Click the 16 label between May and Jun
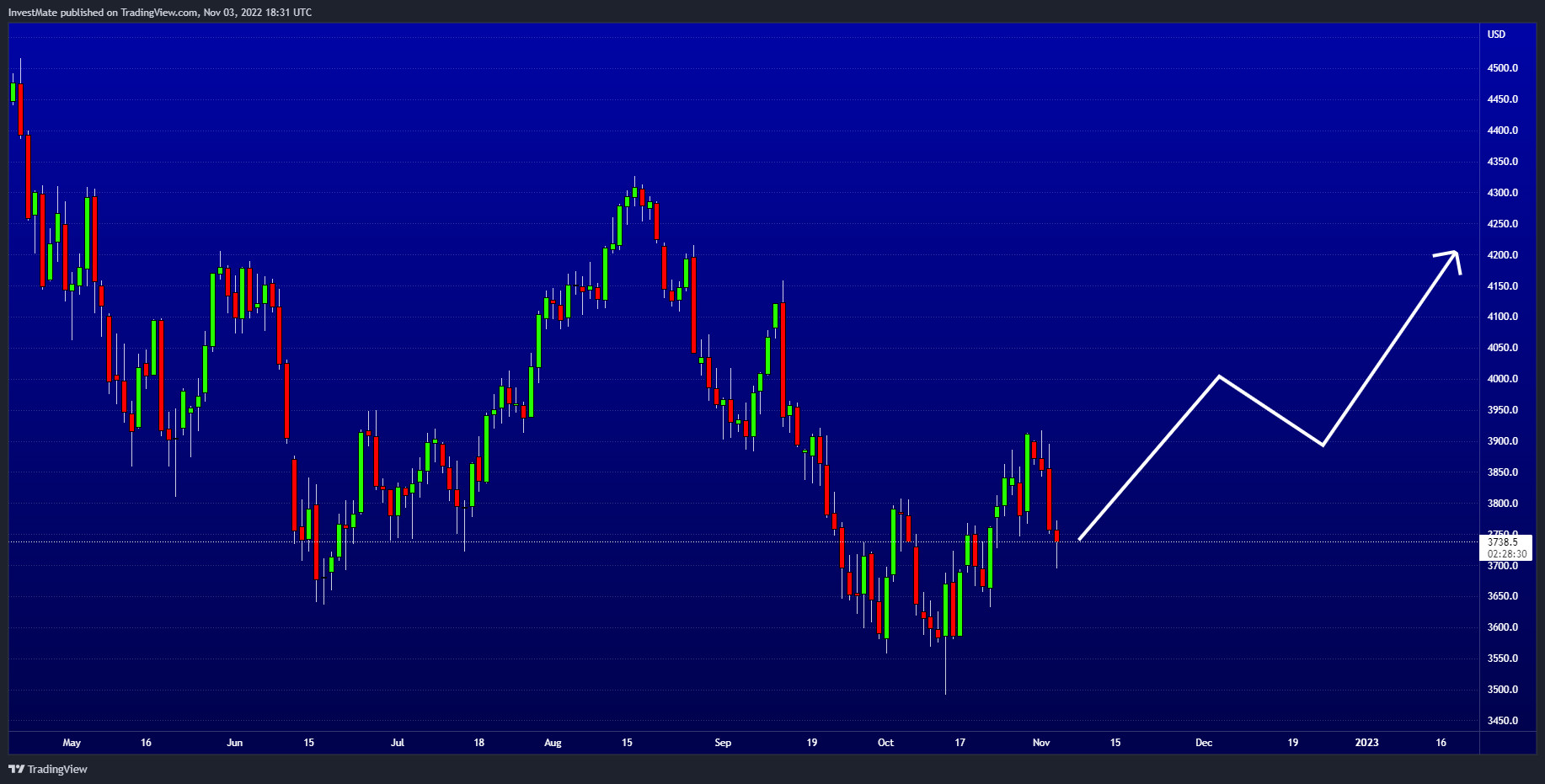 coord(146,743)
